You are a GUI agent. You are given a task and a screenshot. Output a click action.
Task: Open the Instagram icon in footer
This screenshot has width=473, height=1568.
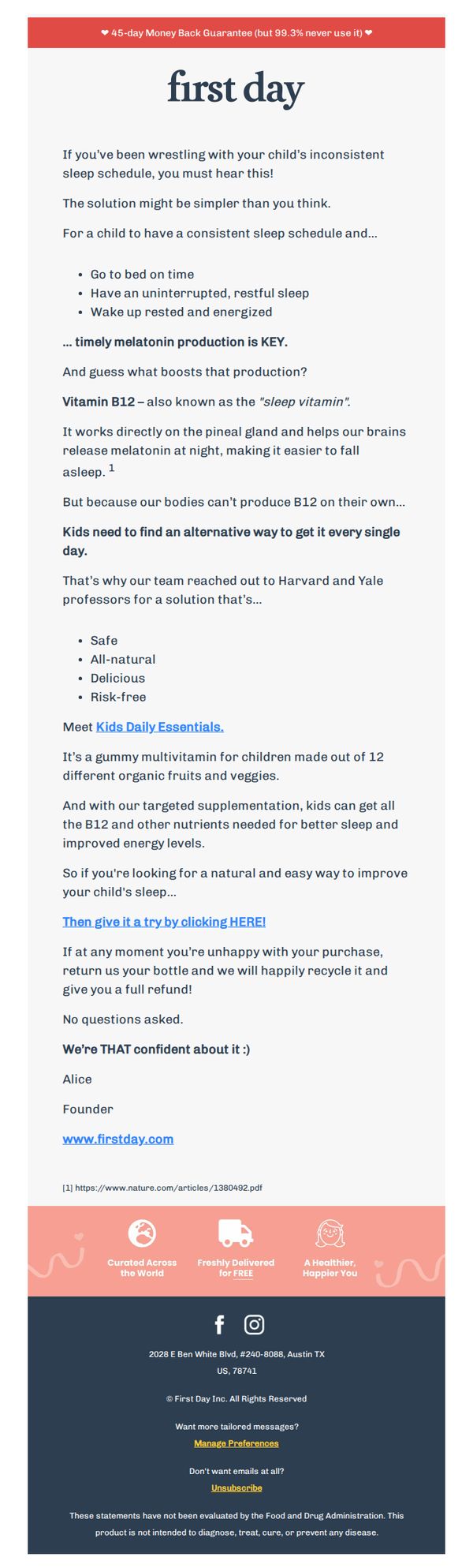[254, 1324]
